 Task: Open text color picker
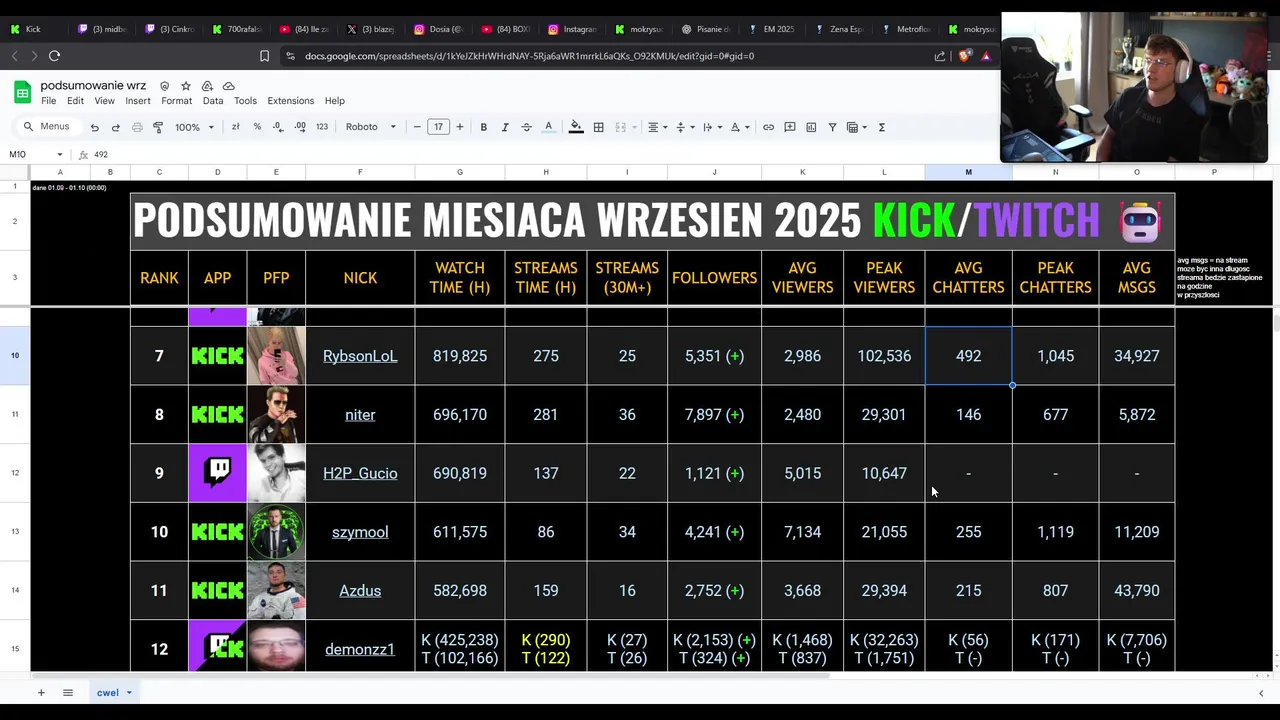pyautogui.click(x=548, y=127)
